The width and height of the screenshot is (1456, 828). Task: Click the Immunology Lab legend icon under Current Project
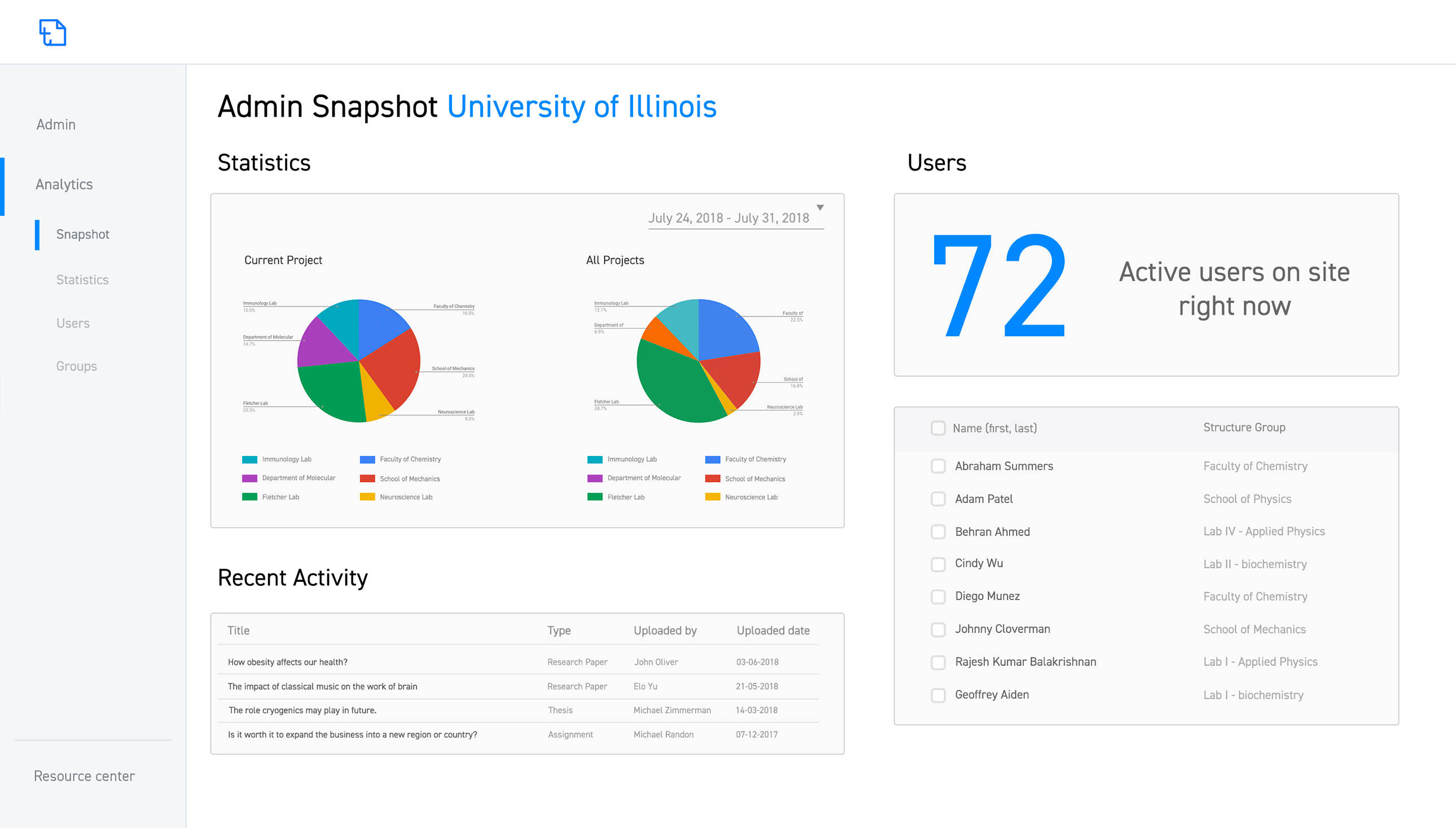point(250,459)
